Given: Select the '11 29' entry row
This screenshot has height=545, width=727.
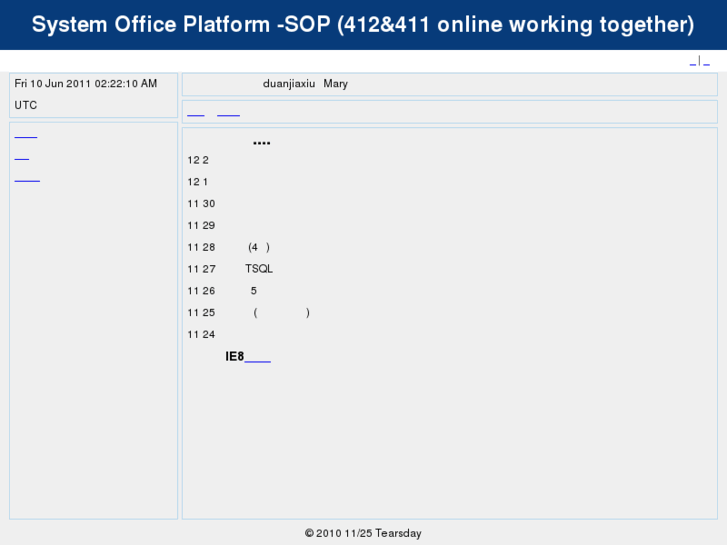Looking at the screenshot, I should pos(201,225).
